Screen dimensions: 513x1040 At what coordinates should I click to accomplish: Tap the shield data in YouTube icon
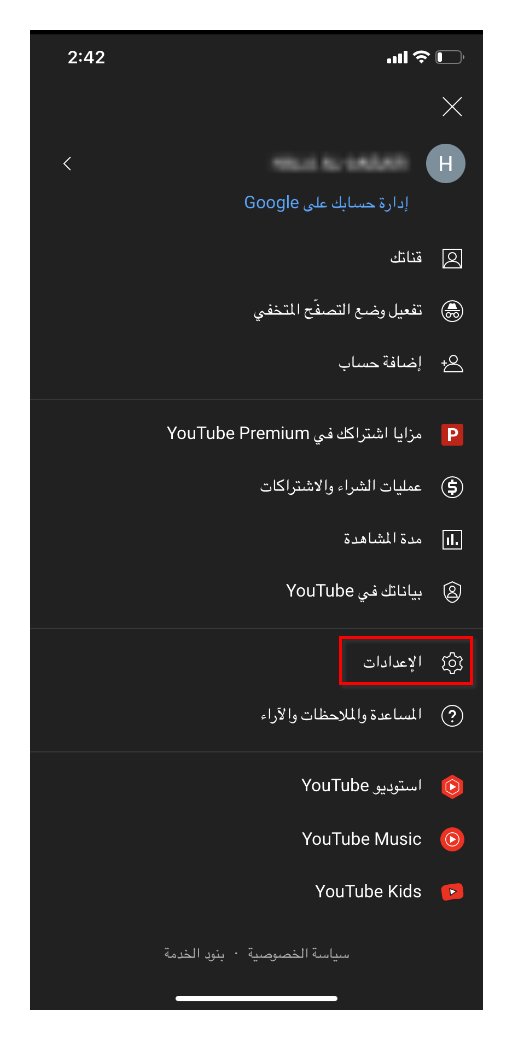[452, 592]
